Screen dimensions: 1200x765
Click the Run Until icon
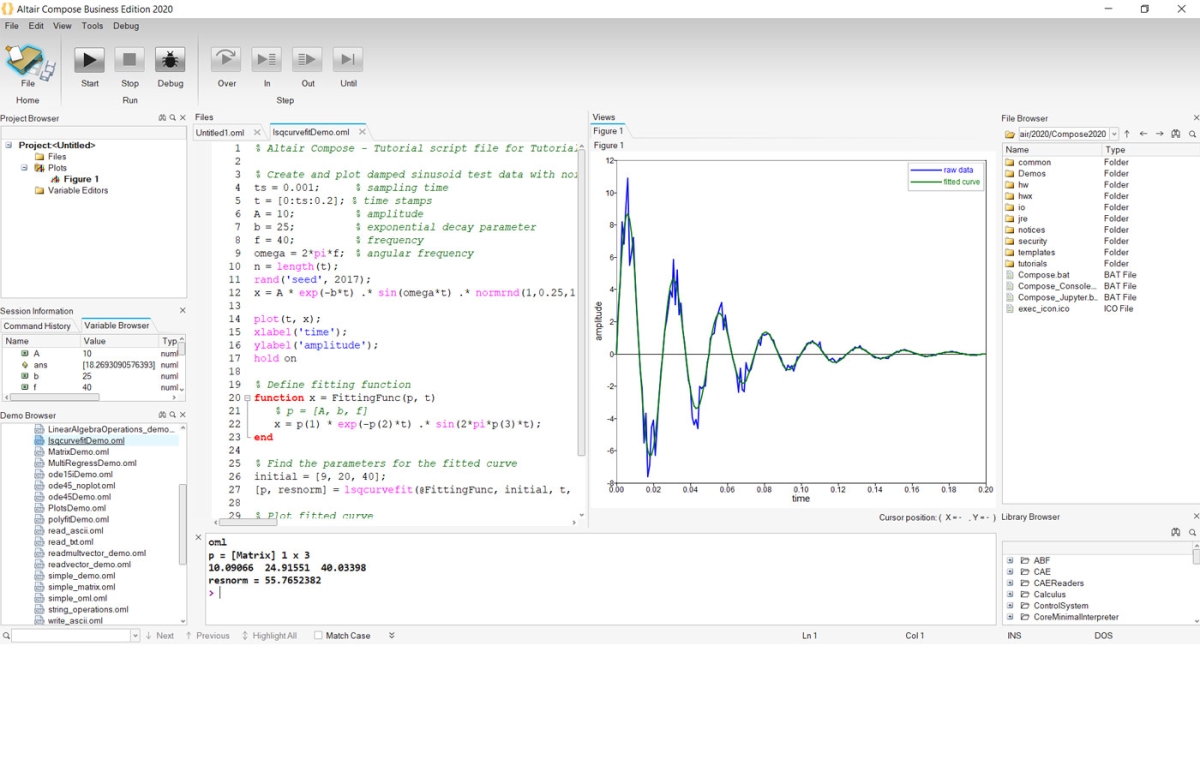coord(347,60)
